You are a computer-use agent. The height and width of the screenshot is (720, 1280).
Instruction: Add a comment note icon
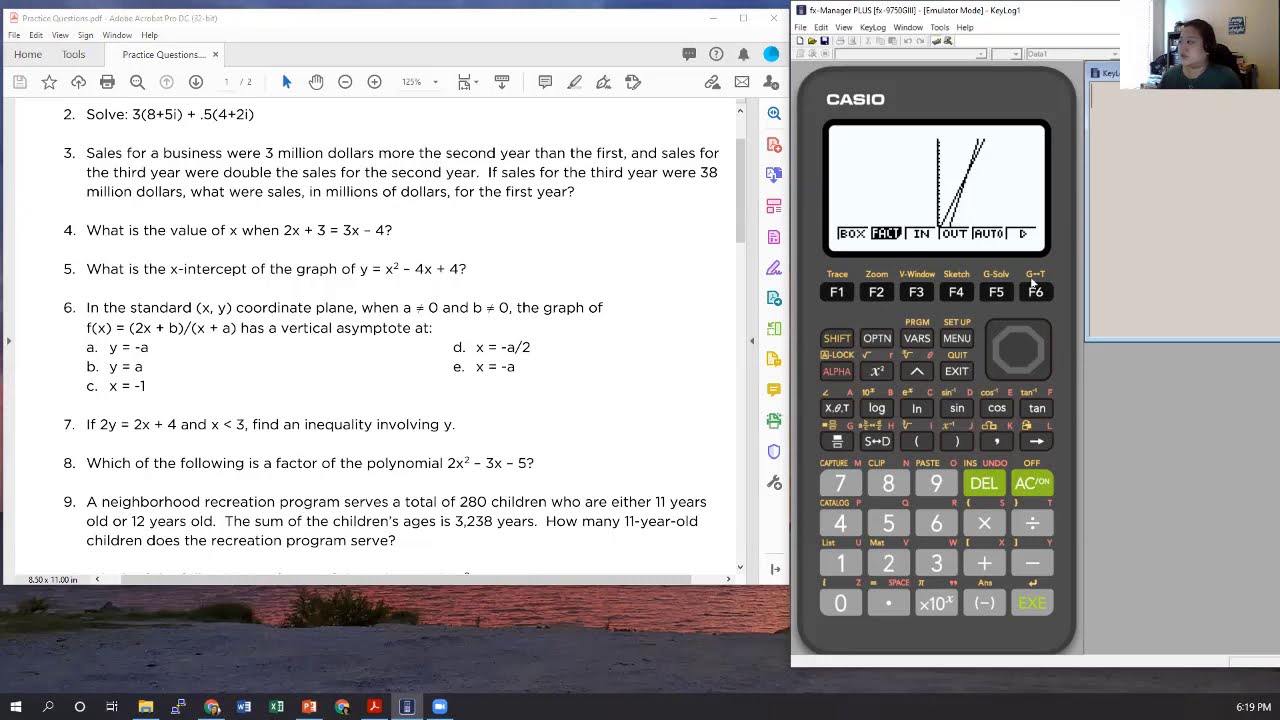click(545, 82)
